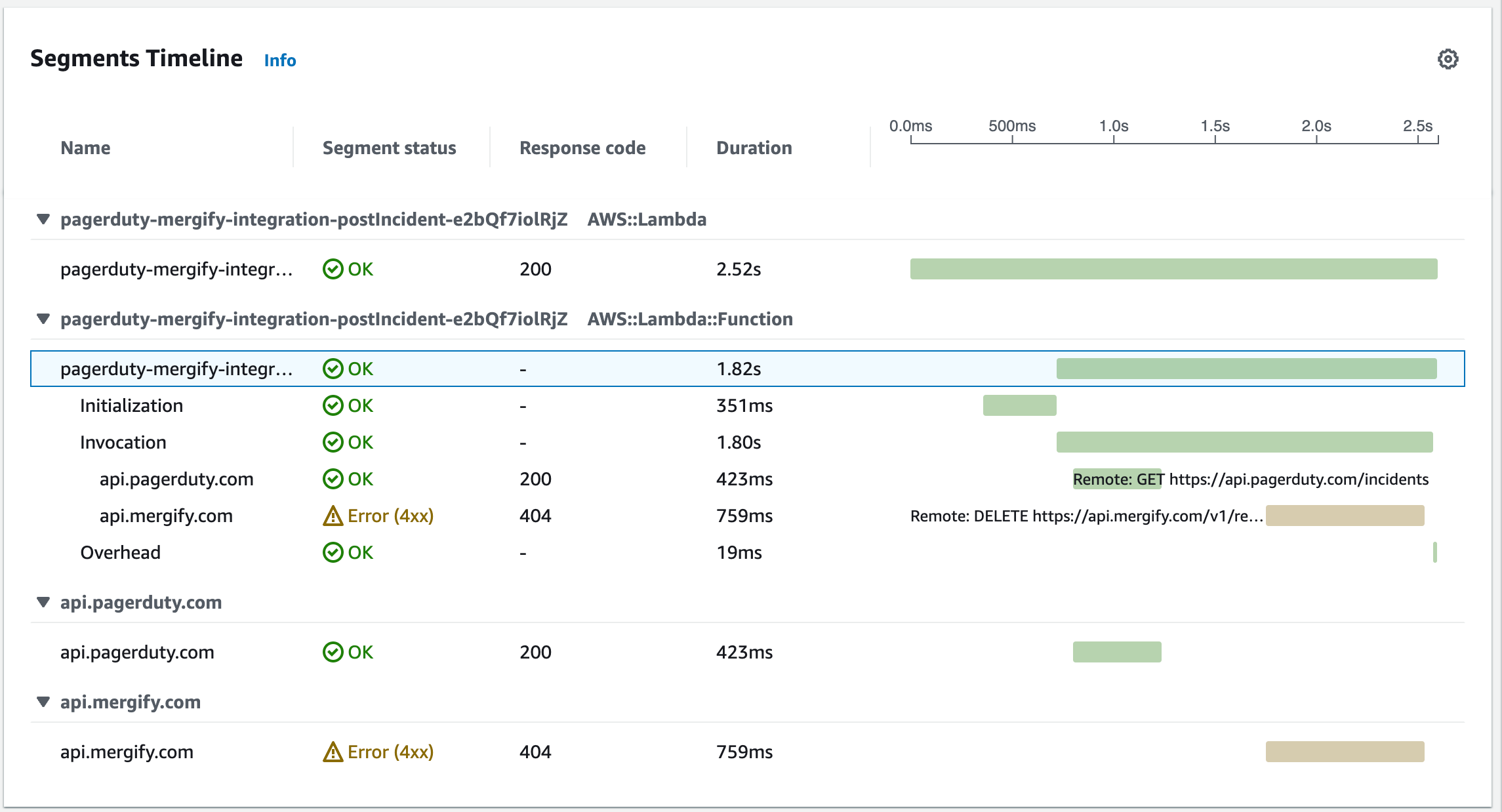Collapse the AWS::Lambda segment group

tap(43, 219)
